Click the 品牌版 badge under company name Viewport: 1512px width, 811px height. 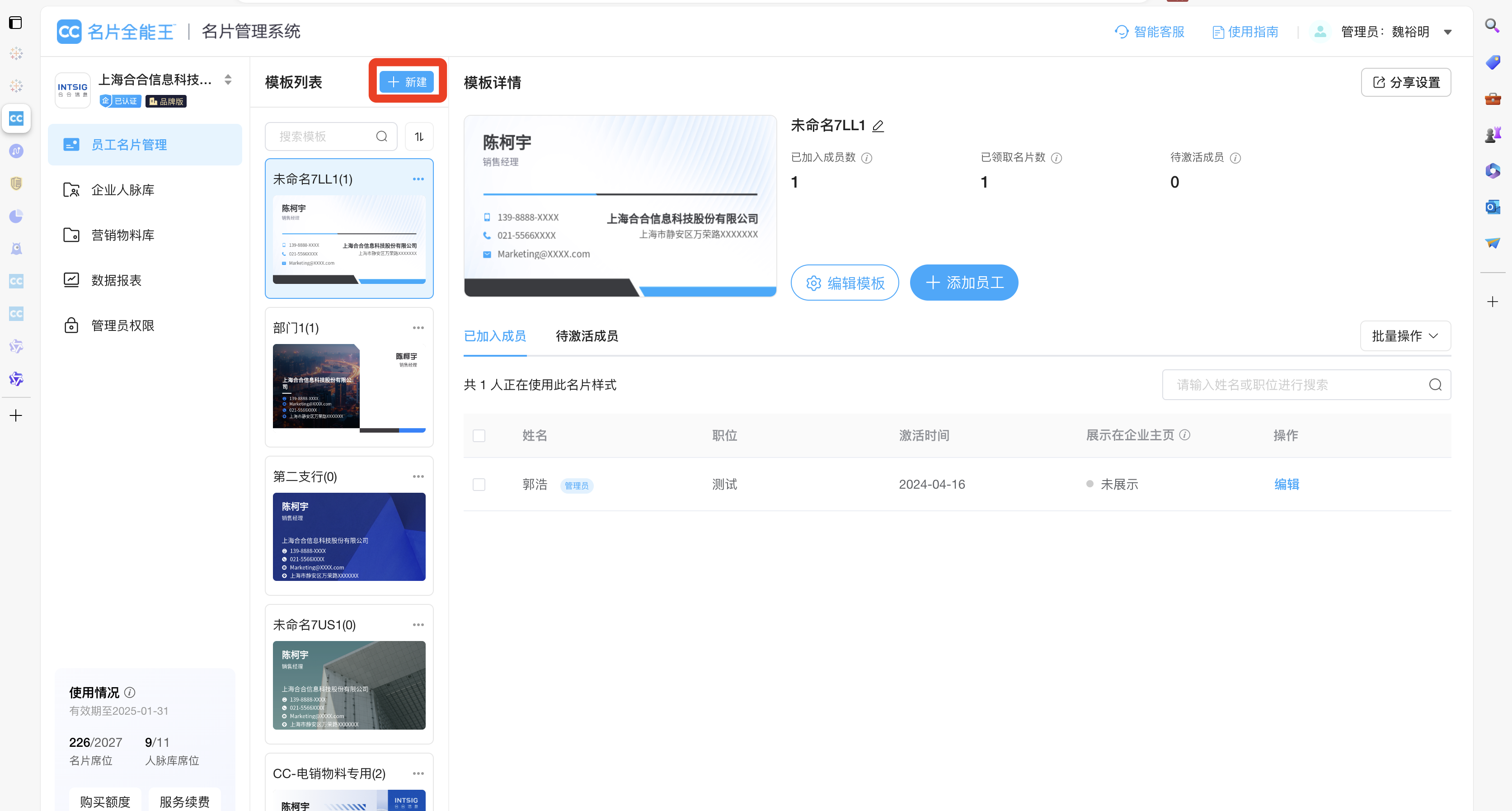pos(166,102)
